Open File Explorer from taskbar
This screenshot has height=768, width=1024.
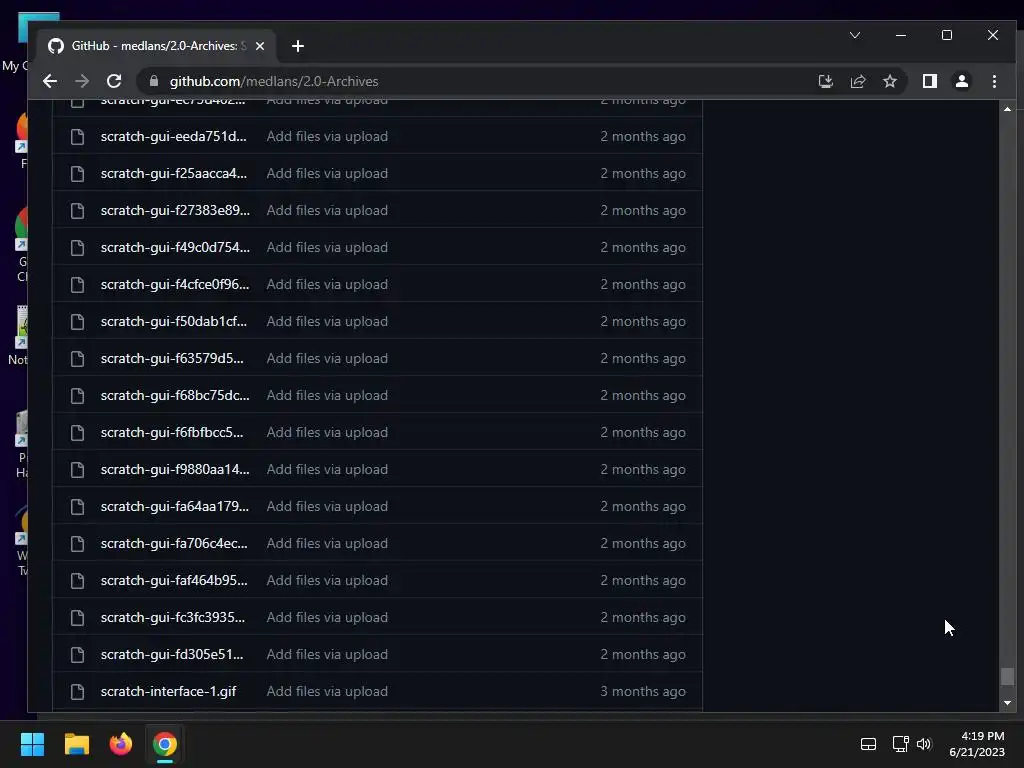tap(76, 744)
